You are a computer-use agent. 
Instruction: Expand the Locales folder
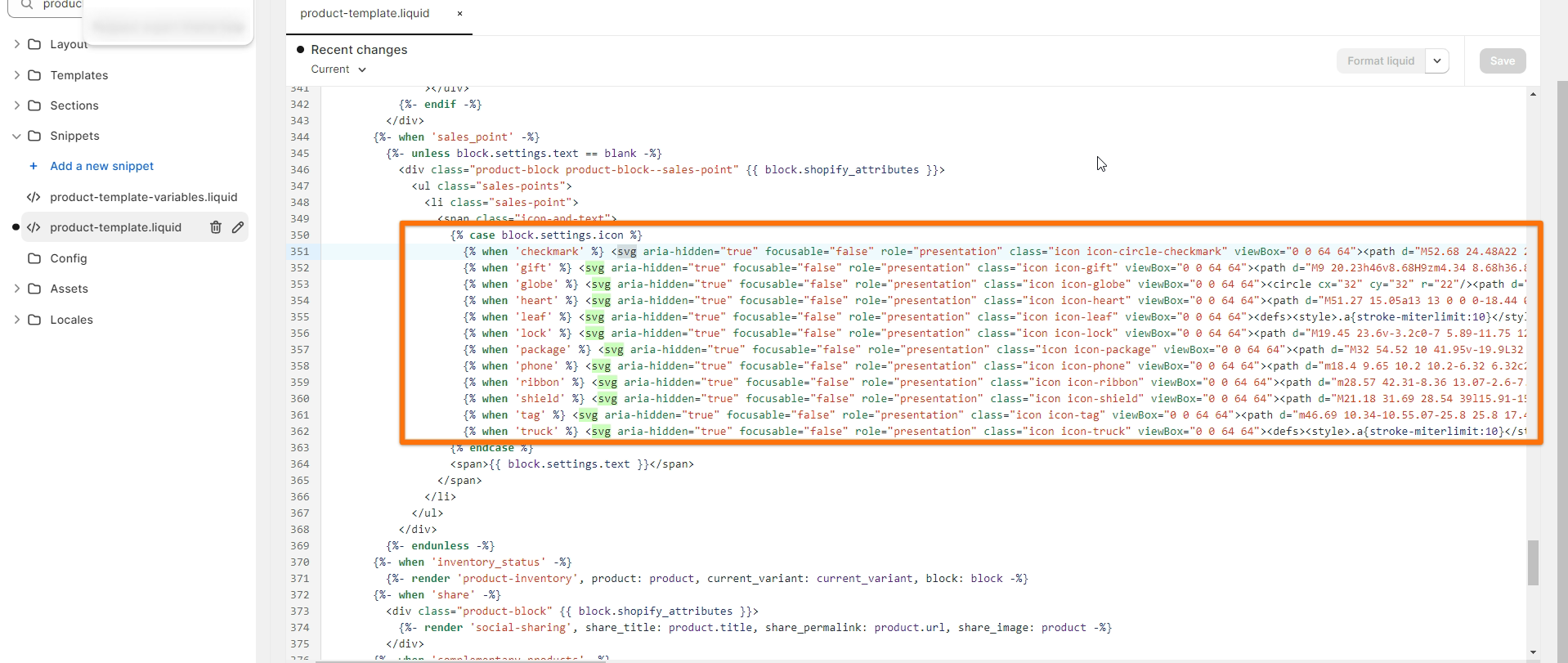(16, 320)
